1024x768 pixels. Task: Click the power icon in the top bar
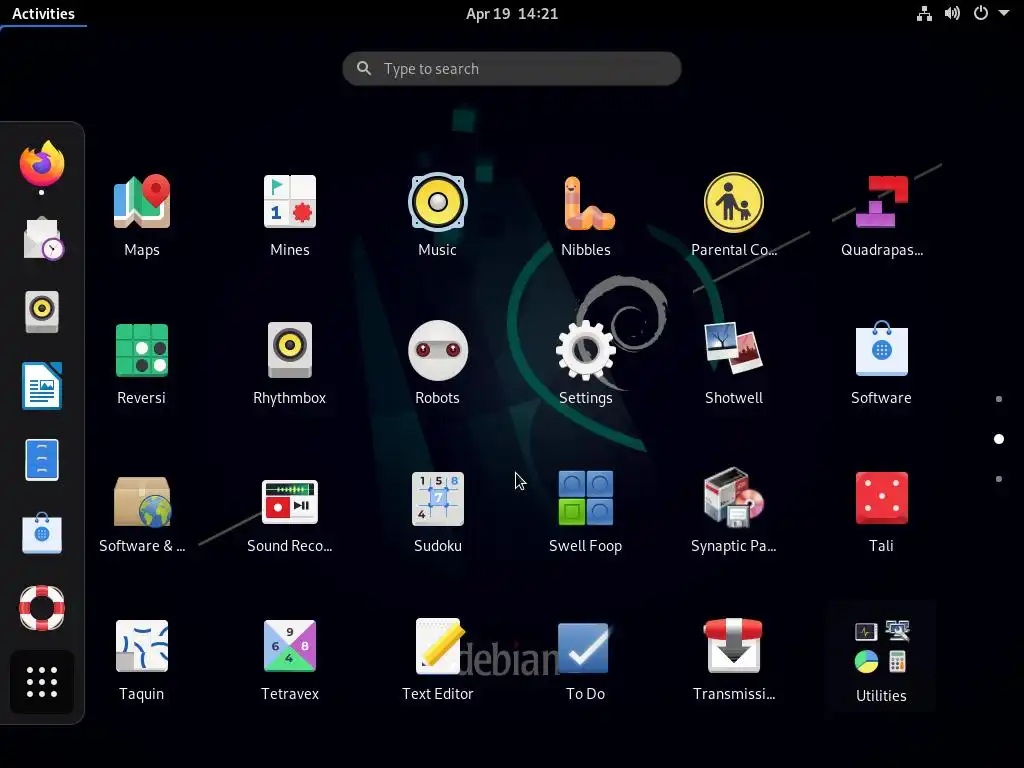click(981, 13)
